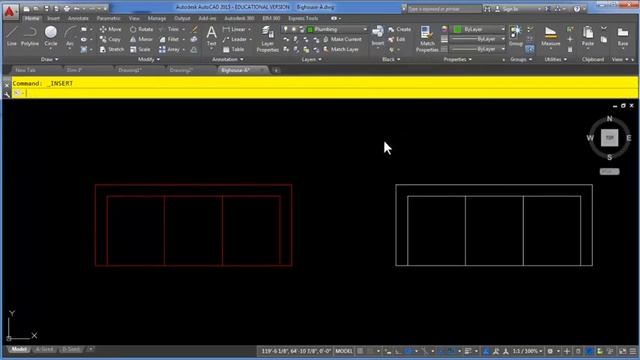Add a Leader annotation
This screenshot has width=640, height=360.
pos(235,40)
